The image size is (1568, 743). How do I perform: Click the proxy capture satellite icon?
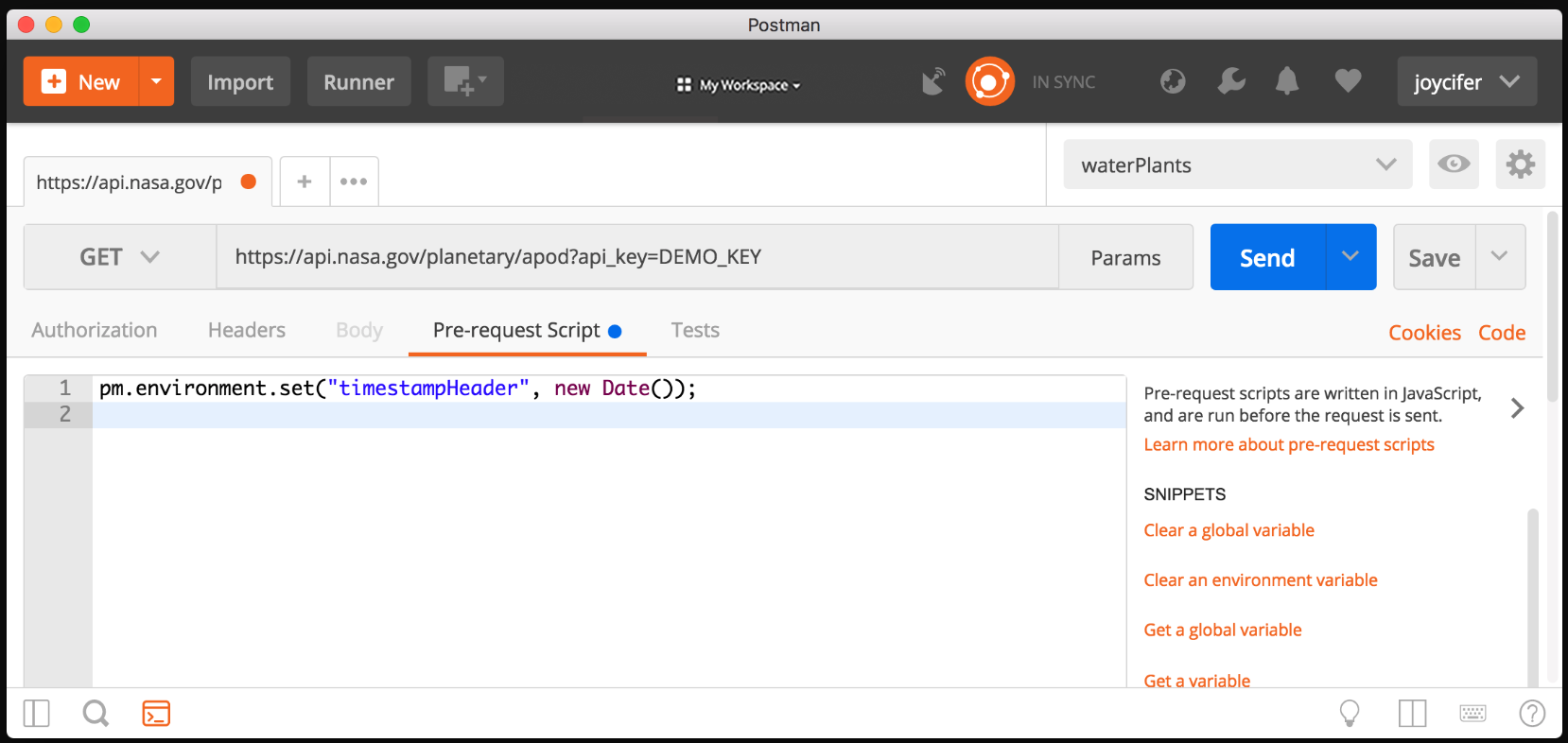point(933,82)
